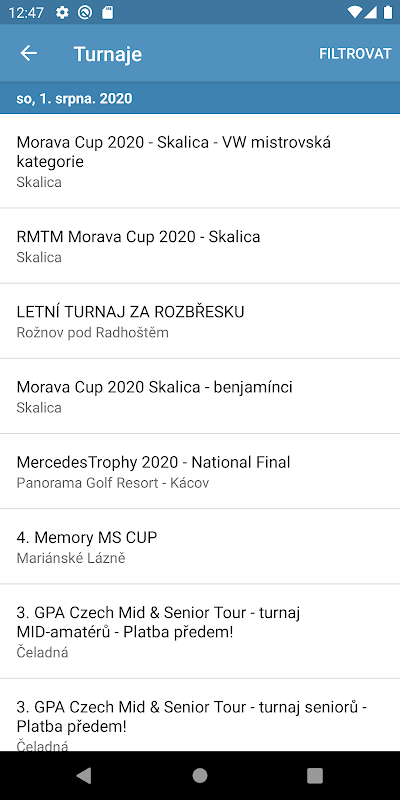Tap the battery icon in status bar
Viewport: 400px width, 800px height.
tap(388, 12)
